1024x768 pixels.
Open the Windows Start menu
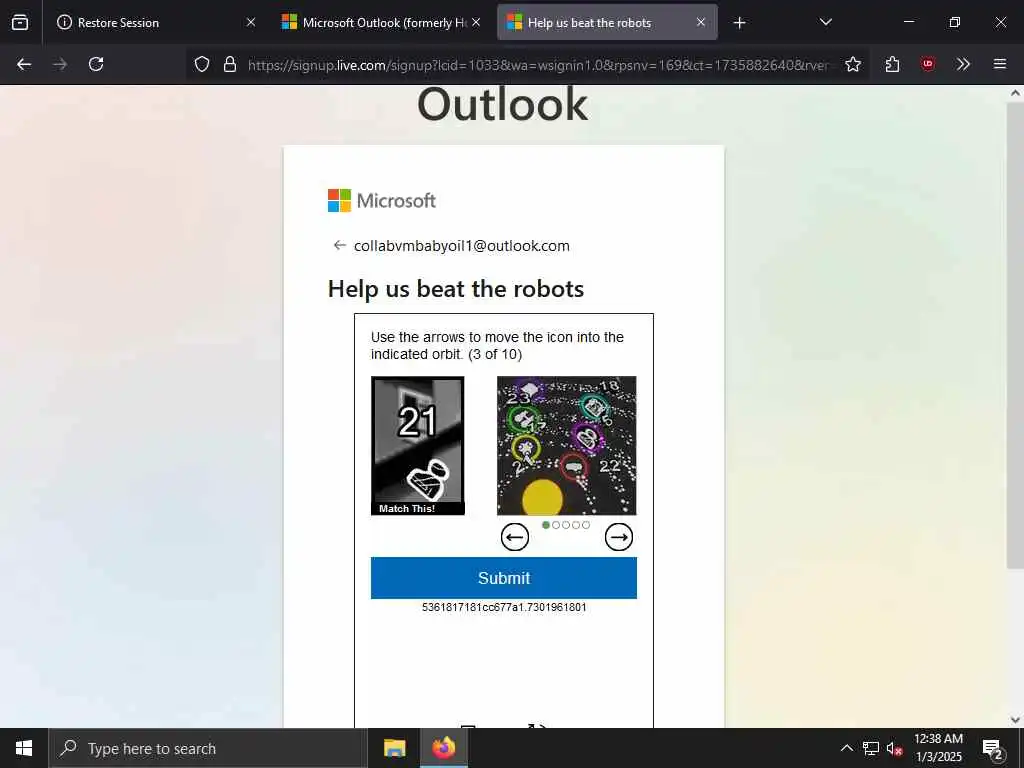(x=24, y=748)
